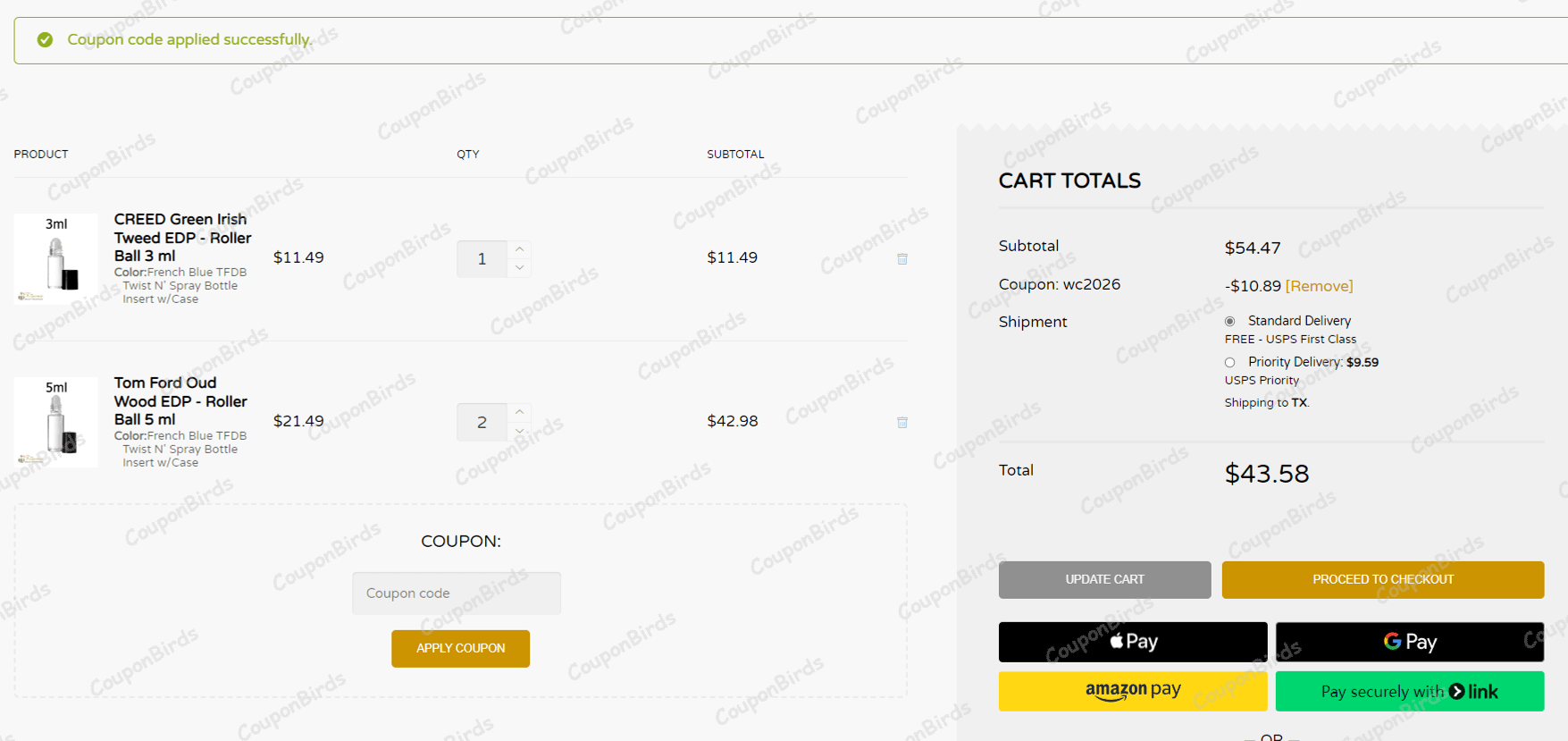Delete Tom Ford Oud Wood from cart
1568x741 pixels.
click(x=902, y=423)
